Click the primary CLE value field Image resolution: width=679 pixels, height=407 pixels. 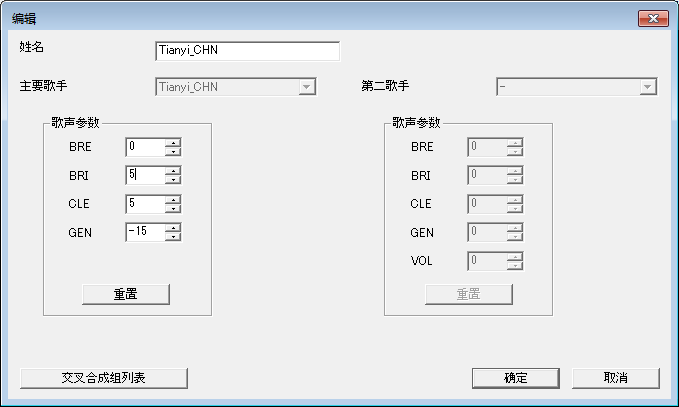pos(145,204)
